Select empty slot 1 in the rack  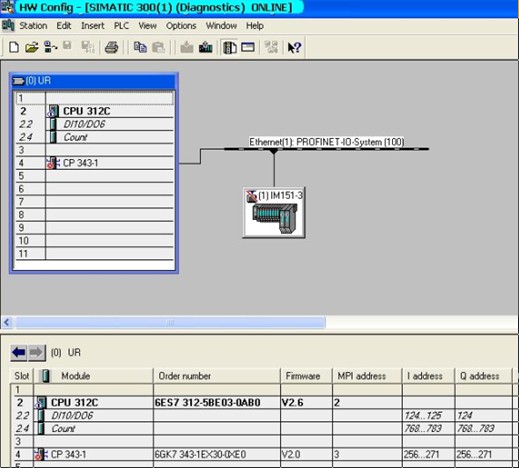pyautogui.click(x=95, y=98)
